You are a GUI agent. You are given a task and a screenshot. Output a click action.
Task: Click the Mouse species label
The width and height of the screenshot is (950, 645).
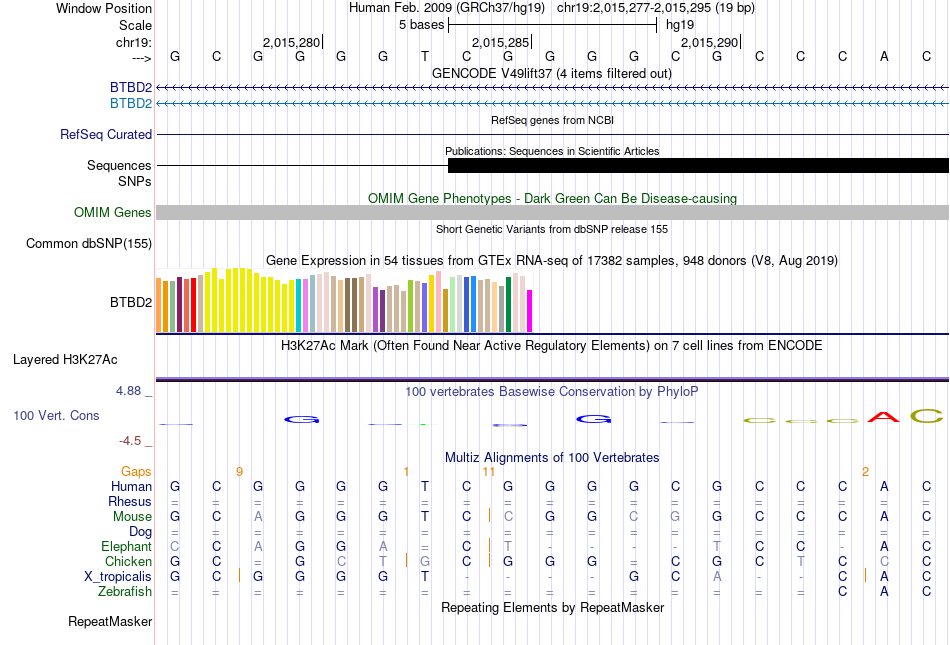(x=133, y=517)
